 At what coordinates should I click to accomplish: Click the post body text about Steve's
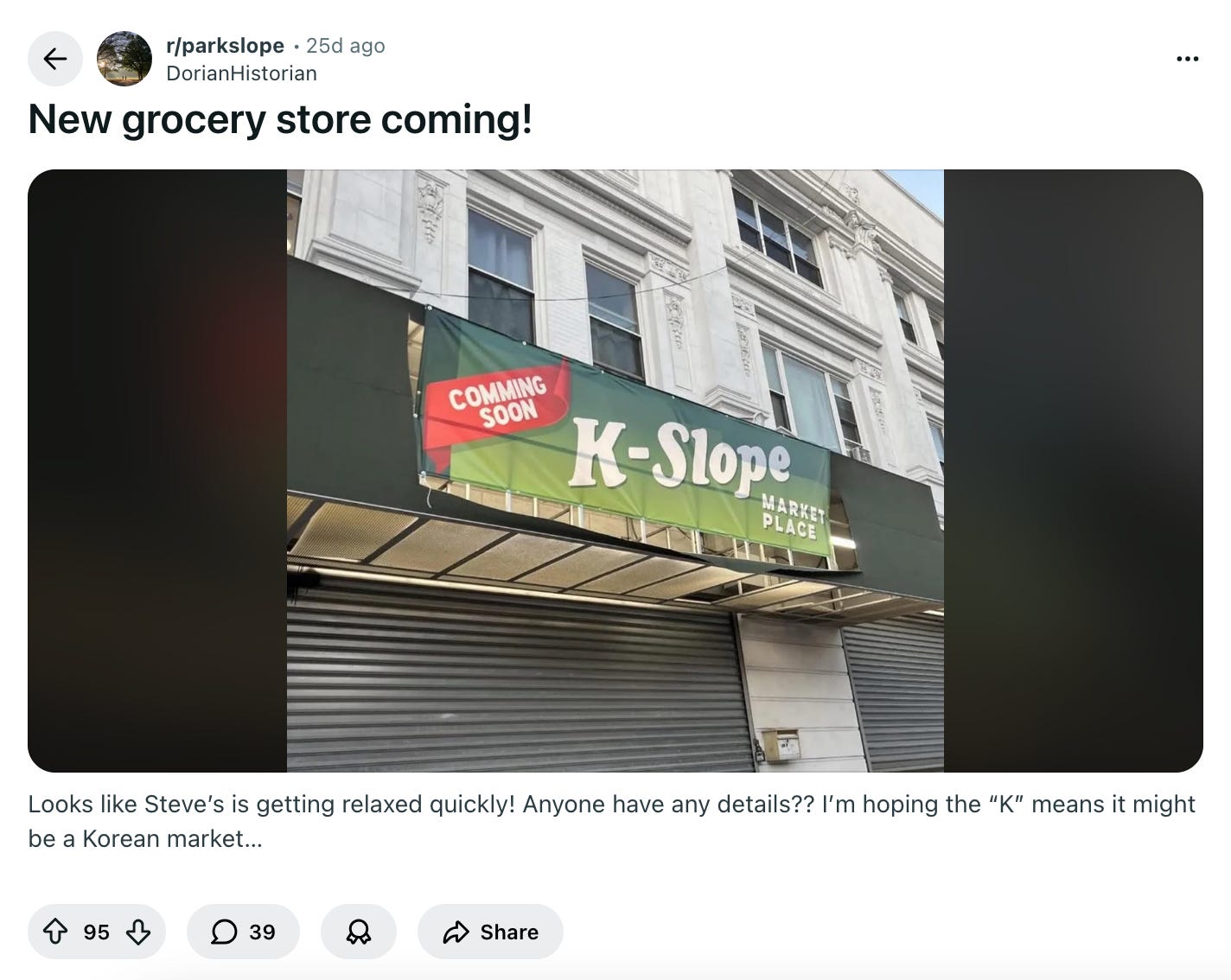612,821
